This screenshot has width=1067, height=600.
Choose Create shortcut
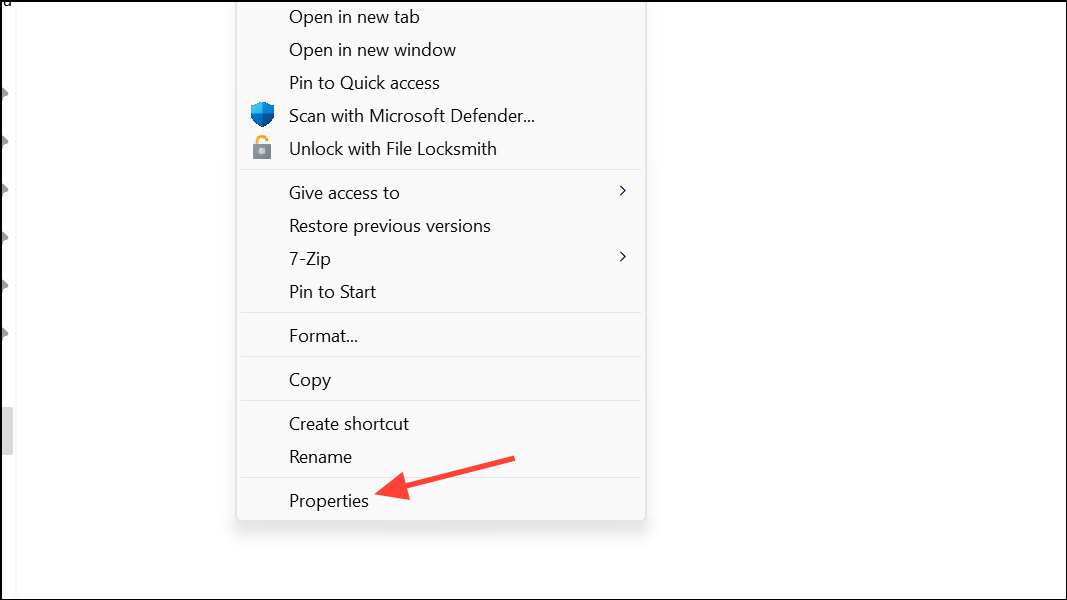pos(348,424)
